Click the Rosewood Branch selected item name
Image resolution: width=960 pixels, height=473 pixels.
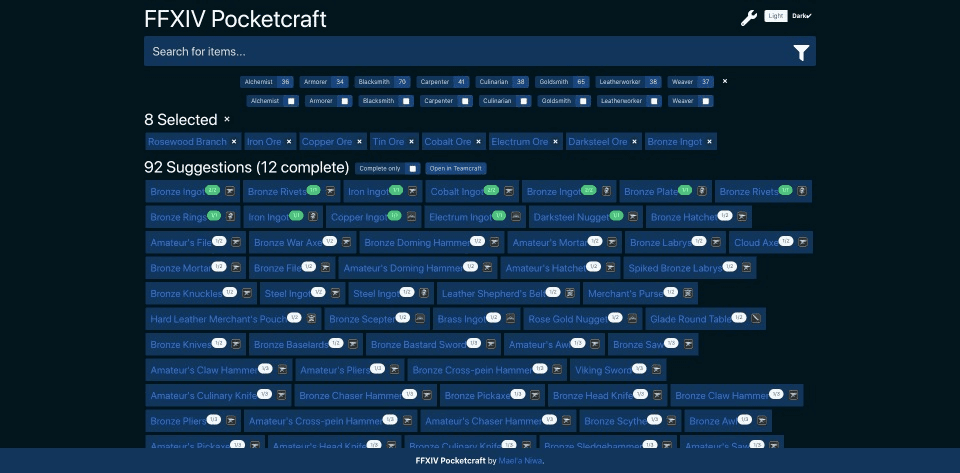[187, 142]
